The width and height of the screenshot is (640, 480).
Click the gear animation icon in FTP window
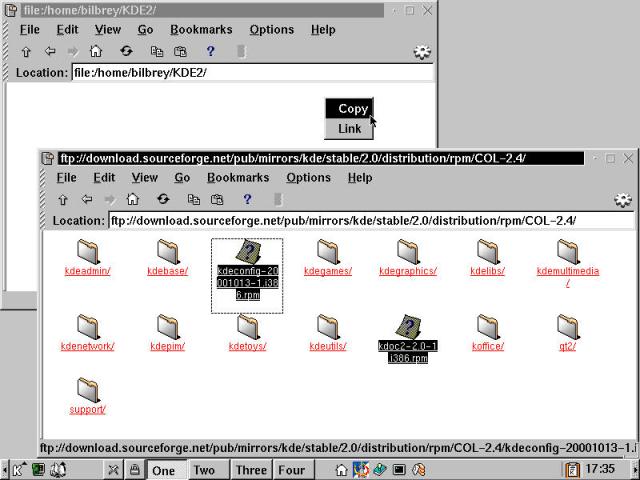pos(623,200)
